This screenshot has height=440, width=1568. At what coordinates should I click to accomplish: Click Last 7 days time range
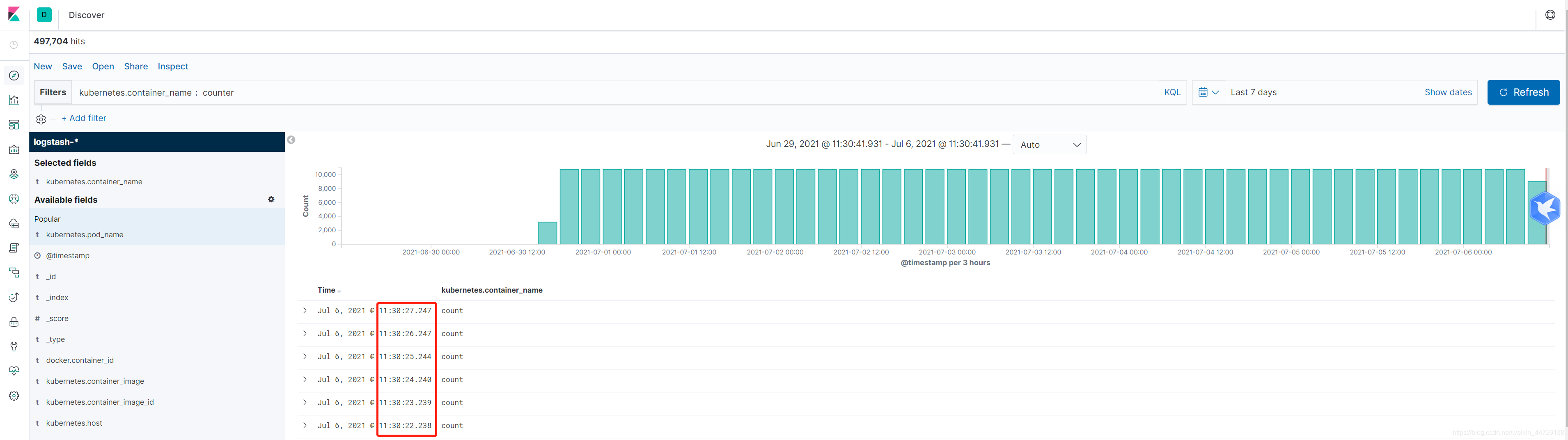click(1253, 92)
